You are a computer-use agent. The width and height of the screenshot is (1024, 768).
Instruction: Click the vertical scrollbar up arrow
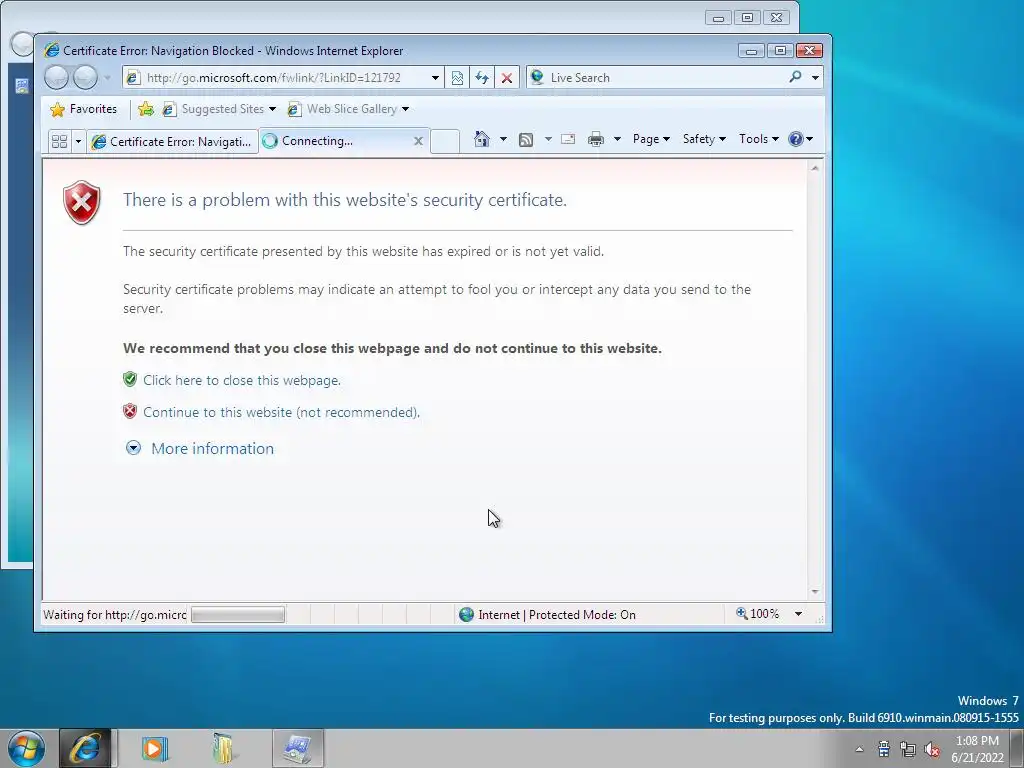click(814, 168)
